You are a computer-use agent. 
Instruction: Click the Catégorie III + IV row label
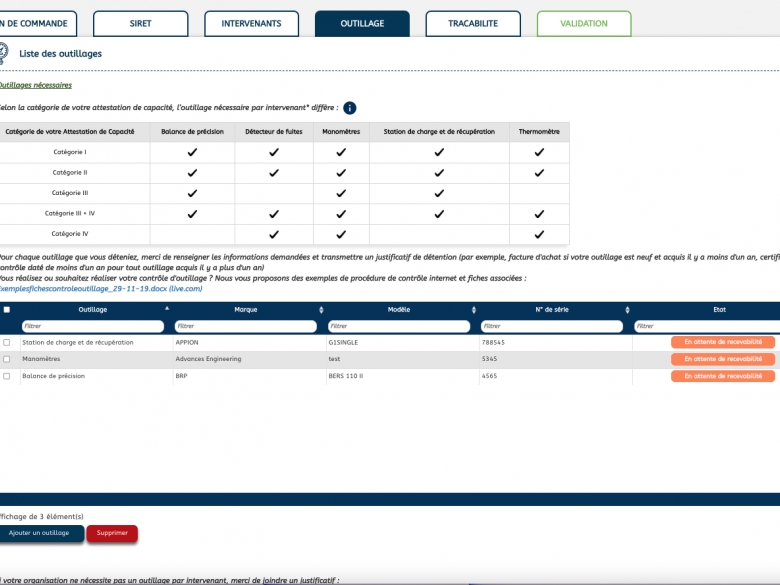point(70,213)
